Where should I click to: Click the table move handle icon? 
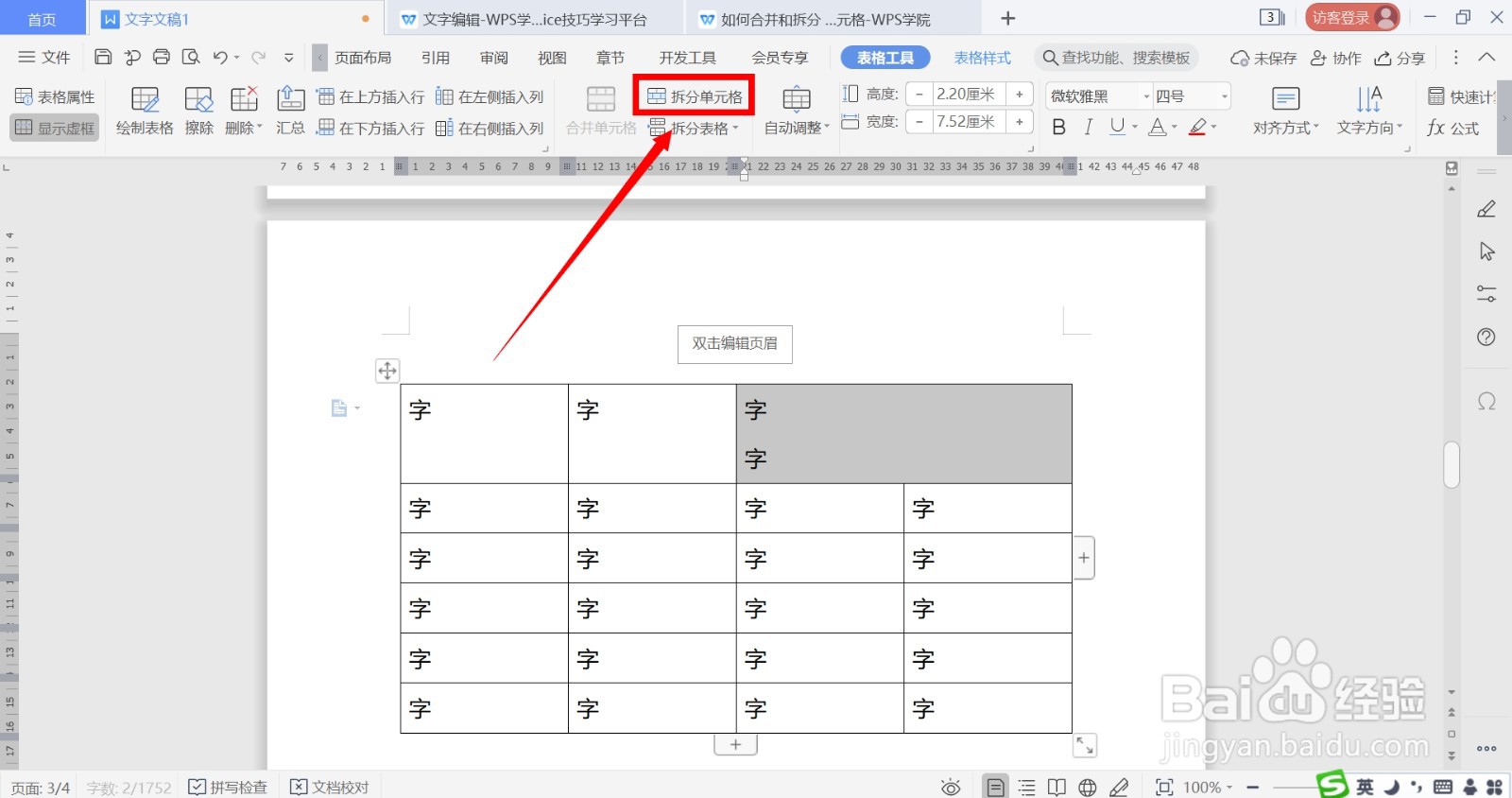point(387,371)
